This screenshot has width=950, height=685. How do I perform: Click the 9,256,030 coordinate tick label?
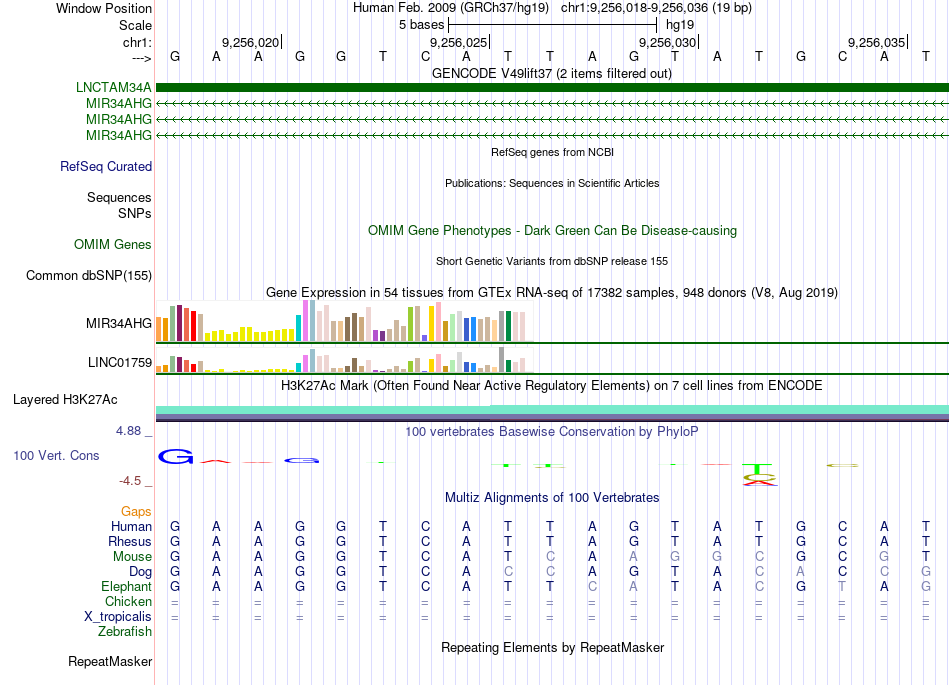click(668, 42)
